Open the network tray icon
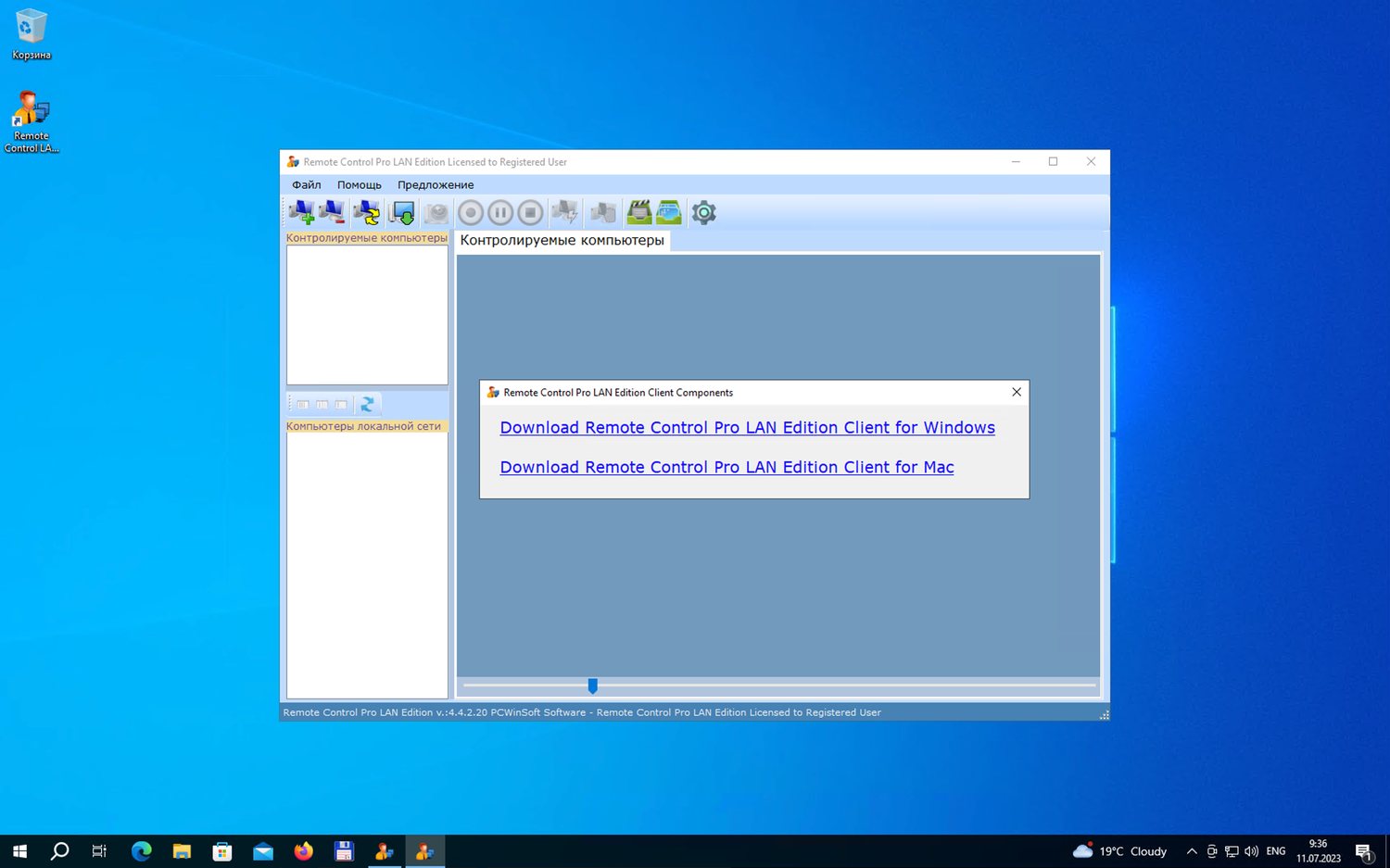1390x868 pixels. [1232, 851]
